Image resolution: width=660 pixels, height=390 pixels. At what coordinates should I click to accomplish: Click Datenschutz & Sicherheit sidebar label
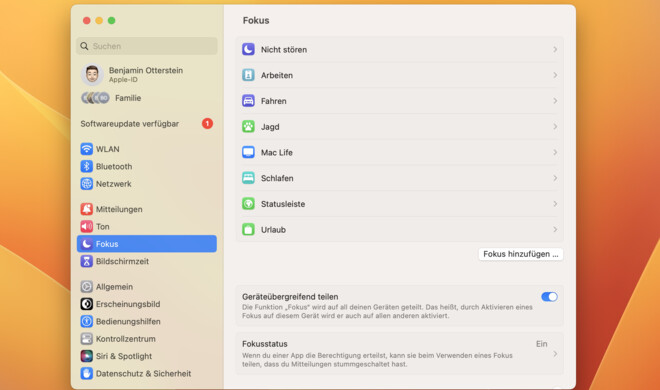click(144, 374)
